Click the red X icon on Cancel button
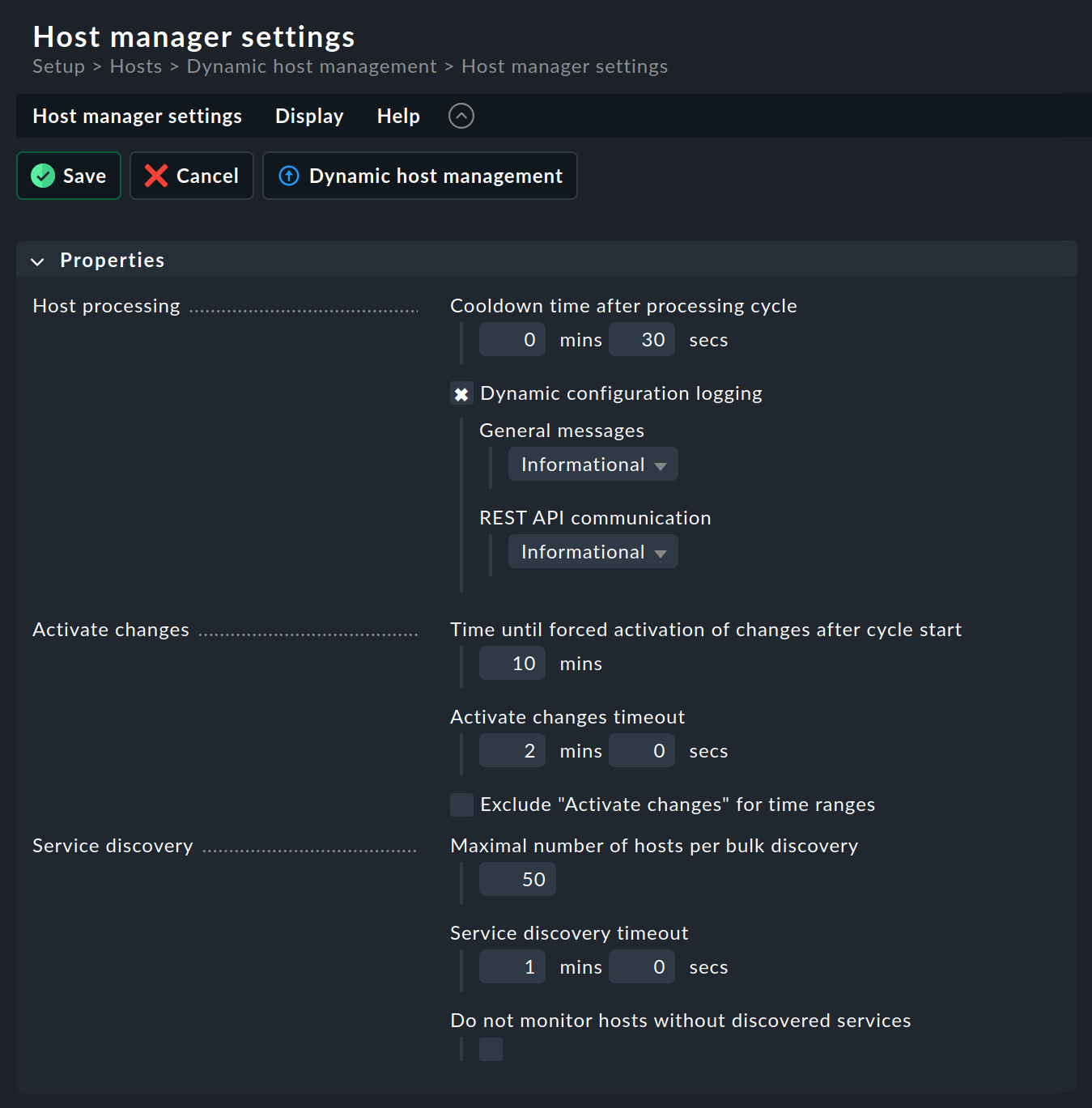The width and height of the screenshot is (1092, 1108). click(x=156, y=176)
